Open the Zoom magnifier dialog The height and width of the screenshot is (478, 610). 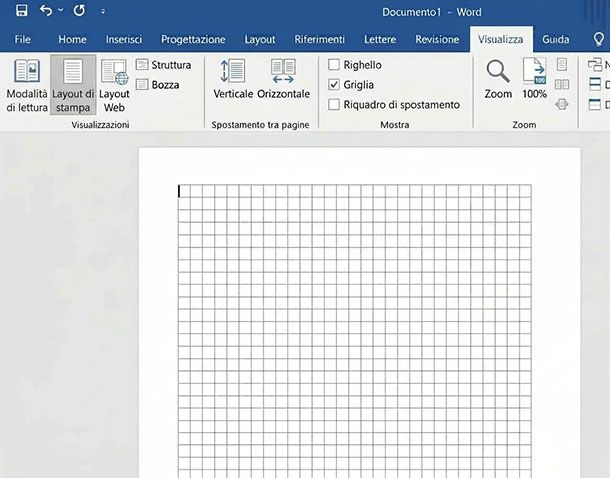(x=498, y=79)
